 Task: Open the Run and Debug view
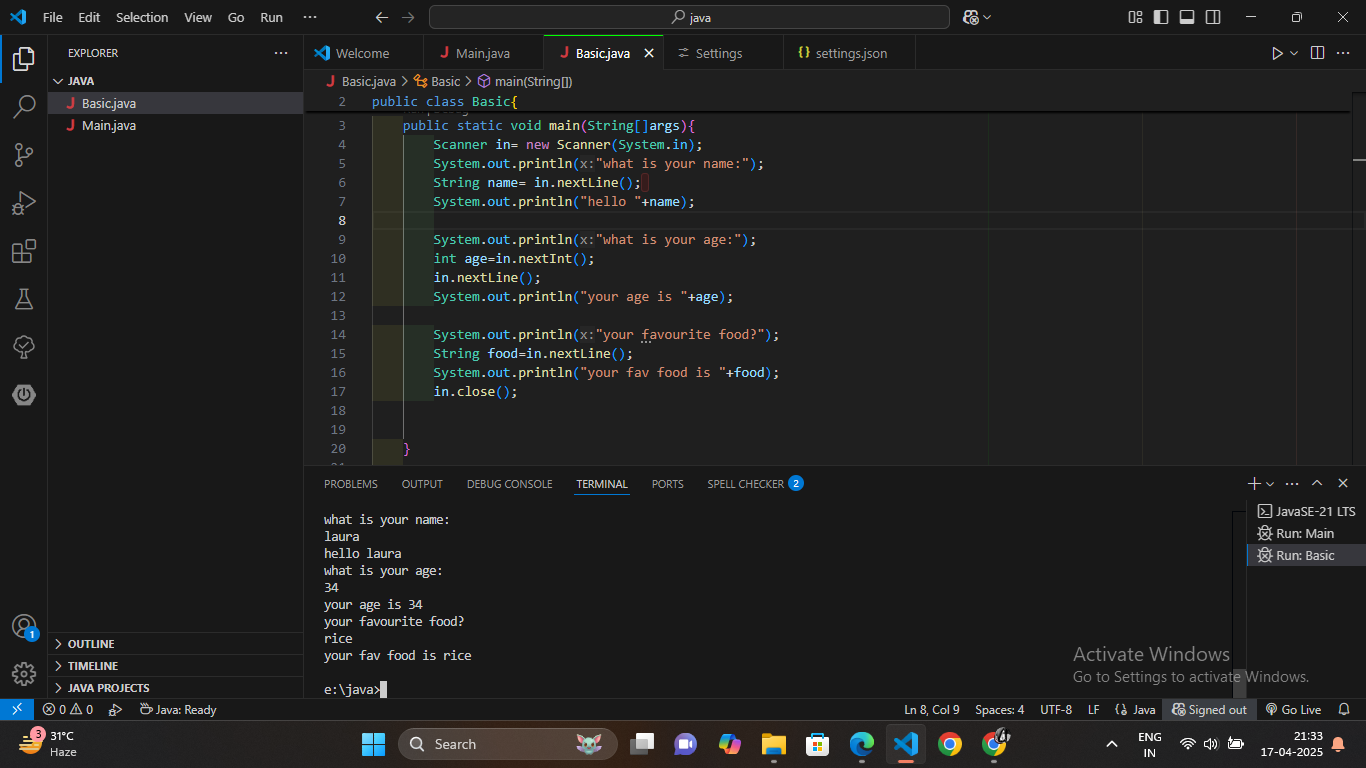(x=24, y=203)
